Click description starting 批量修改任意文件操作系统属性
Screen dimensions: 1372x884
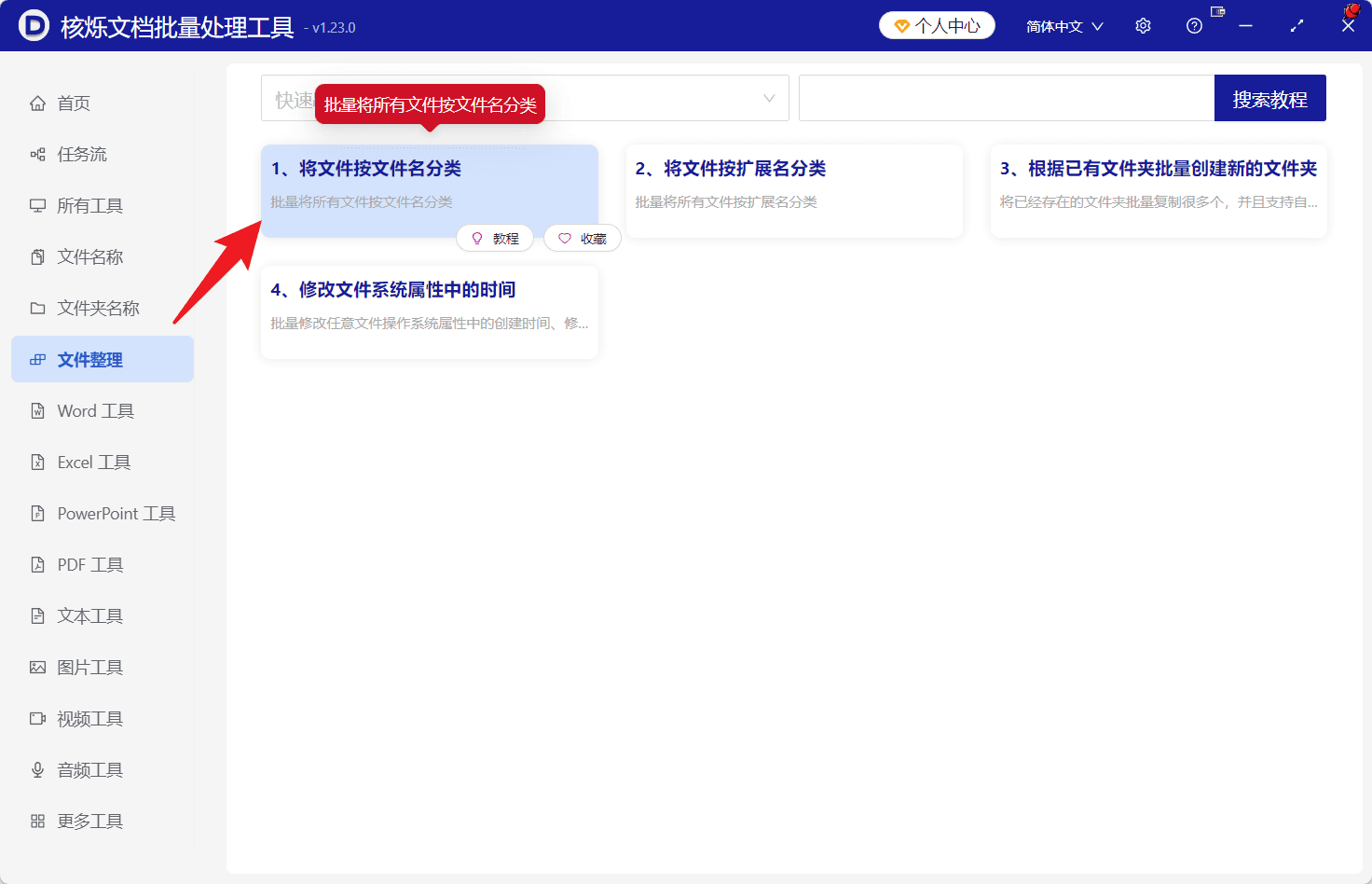(430, 323)
